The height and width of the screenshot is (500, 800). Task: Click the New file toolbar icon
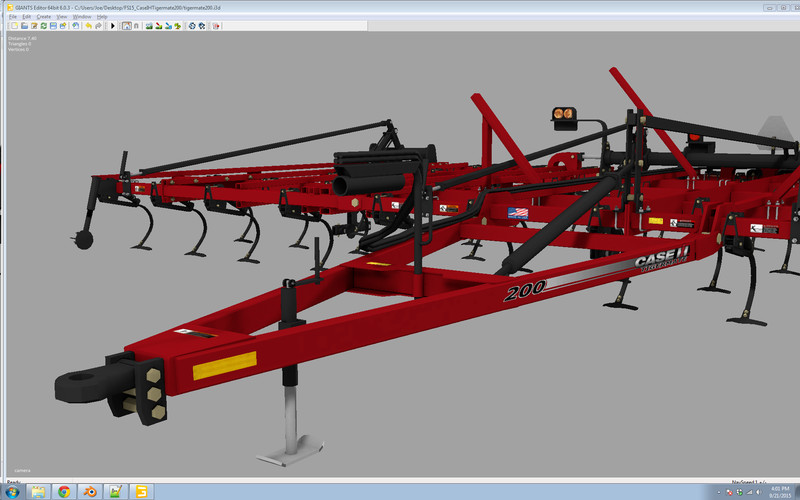coord(13,25)
